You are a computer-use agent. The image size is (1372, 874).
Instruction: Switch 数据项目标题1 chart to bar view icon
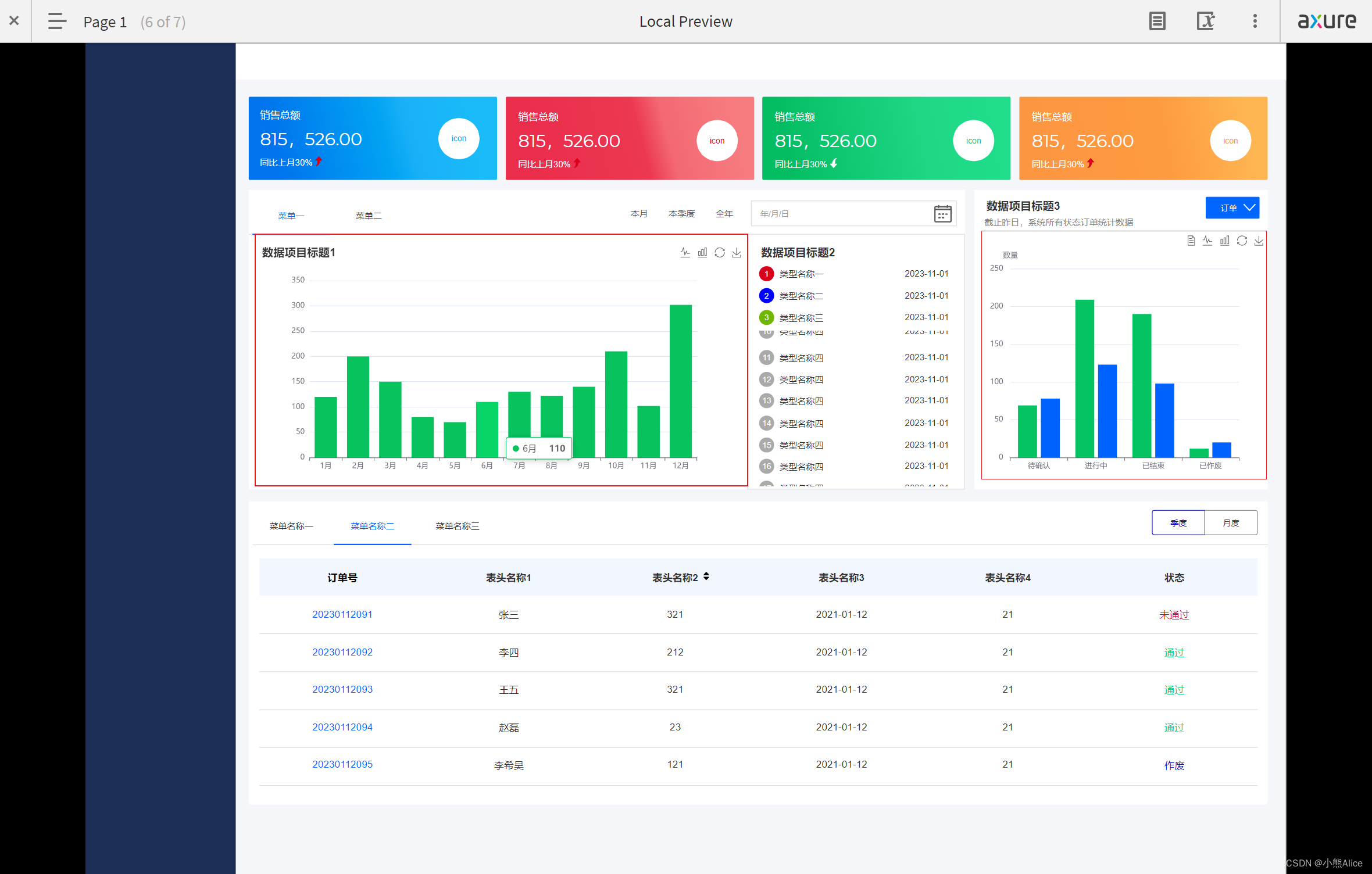point(702,252)
